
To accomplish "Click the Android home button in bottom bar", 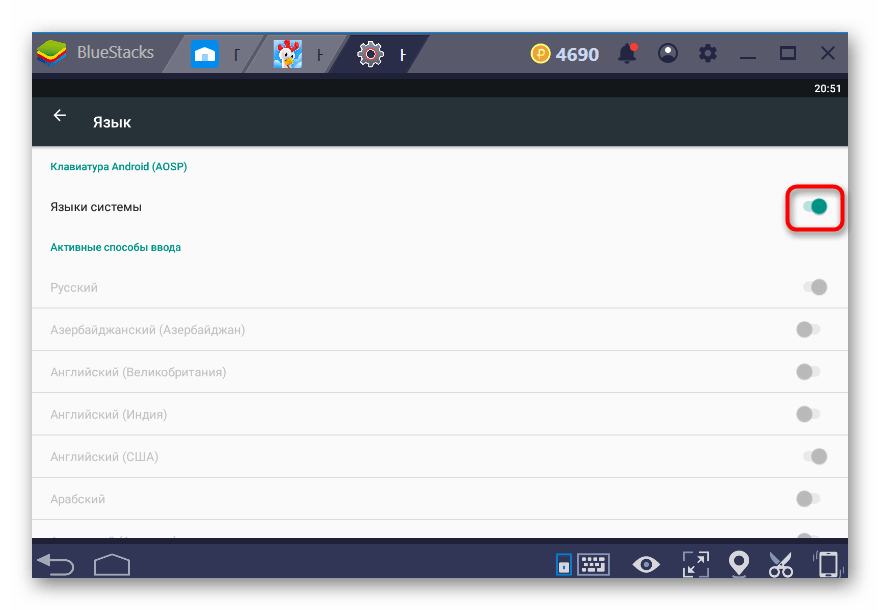I will [112, 565].
